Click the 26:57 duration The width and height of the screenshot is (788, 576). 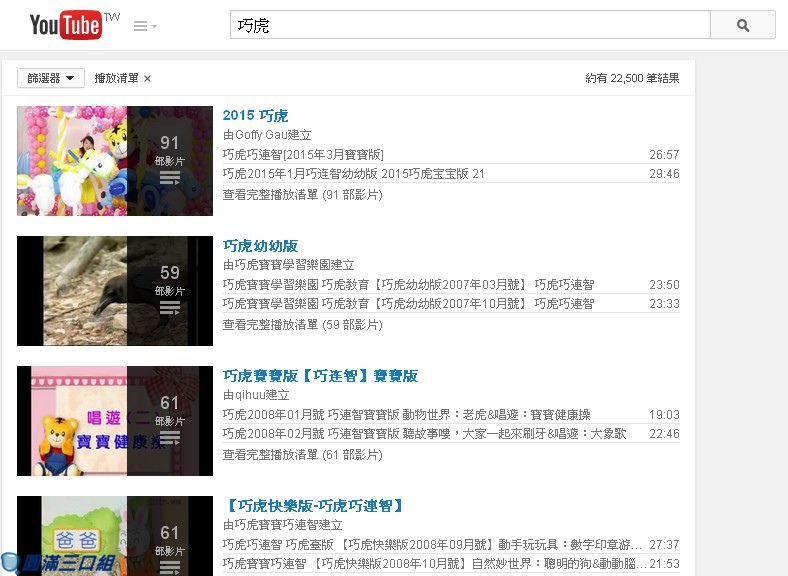664,154
